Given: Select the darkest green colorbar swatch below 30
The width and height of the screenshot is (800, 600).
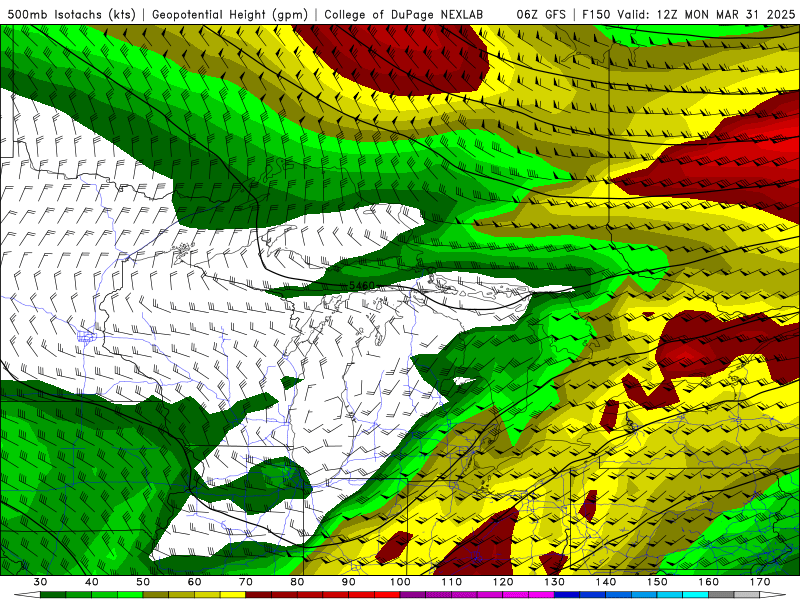Looking at the screenshot, I should tap(53, 595).
